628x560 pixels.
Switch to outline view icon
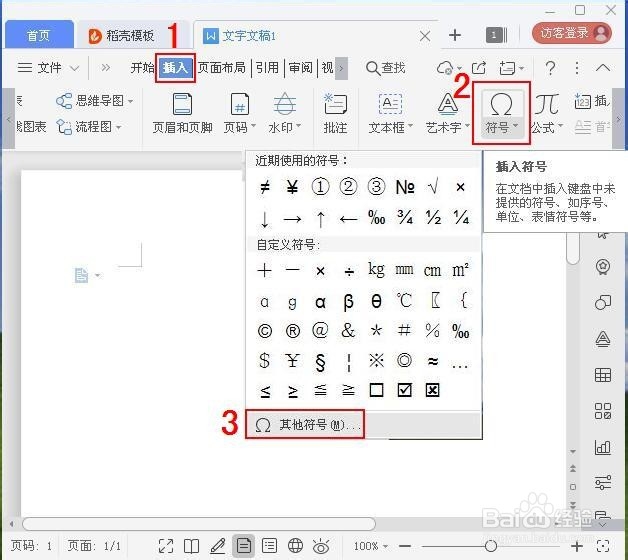tap(269, 546)
